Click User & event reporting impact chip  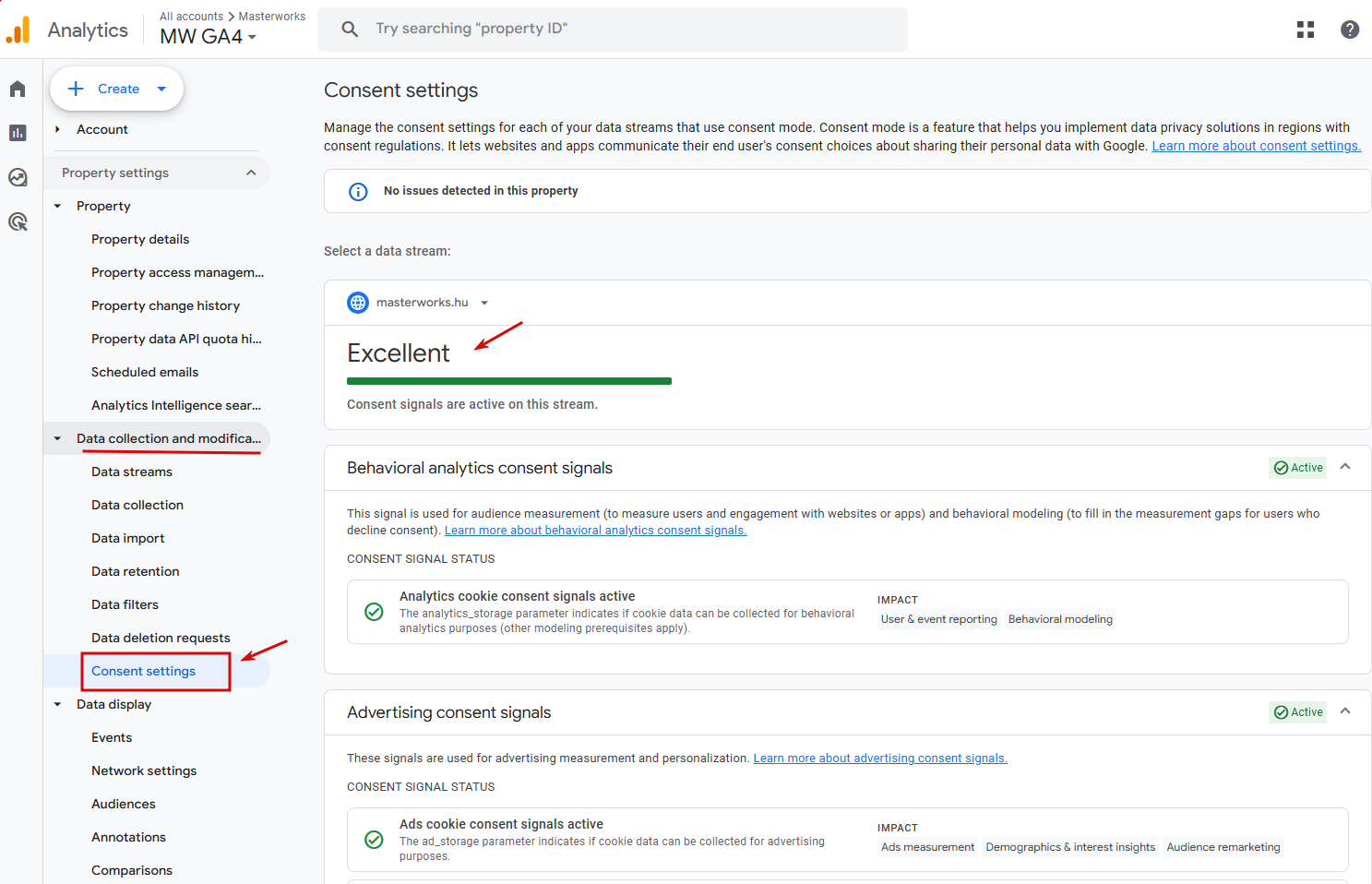point(938,619)
